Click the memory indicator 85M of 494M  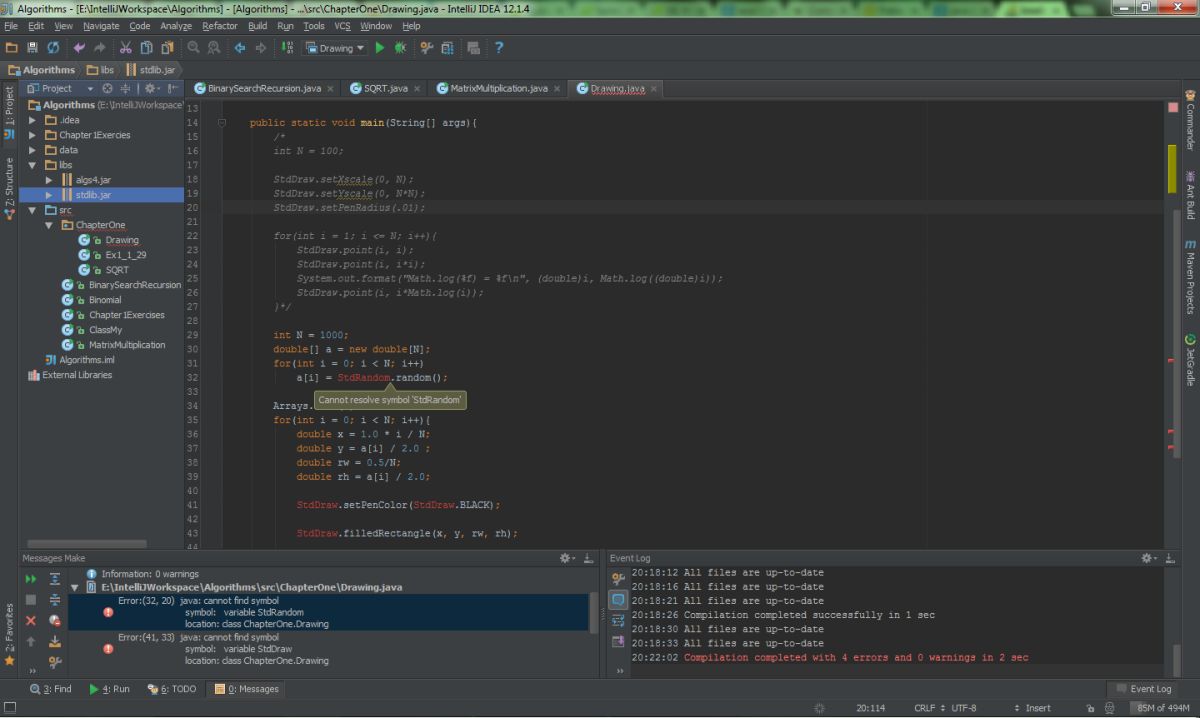tap(1163, 708)
